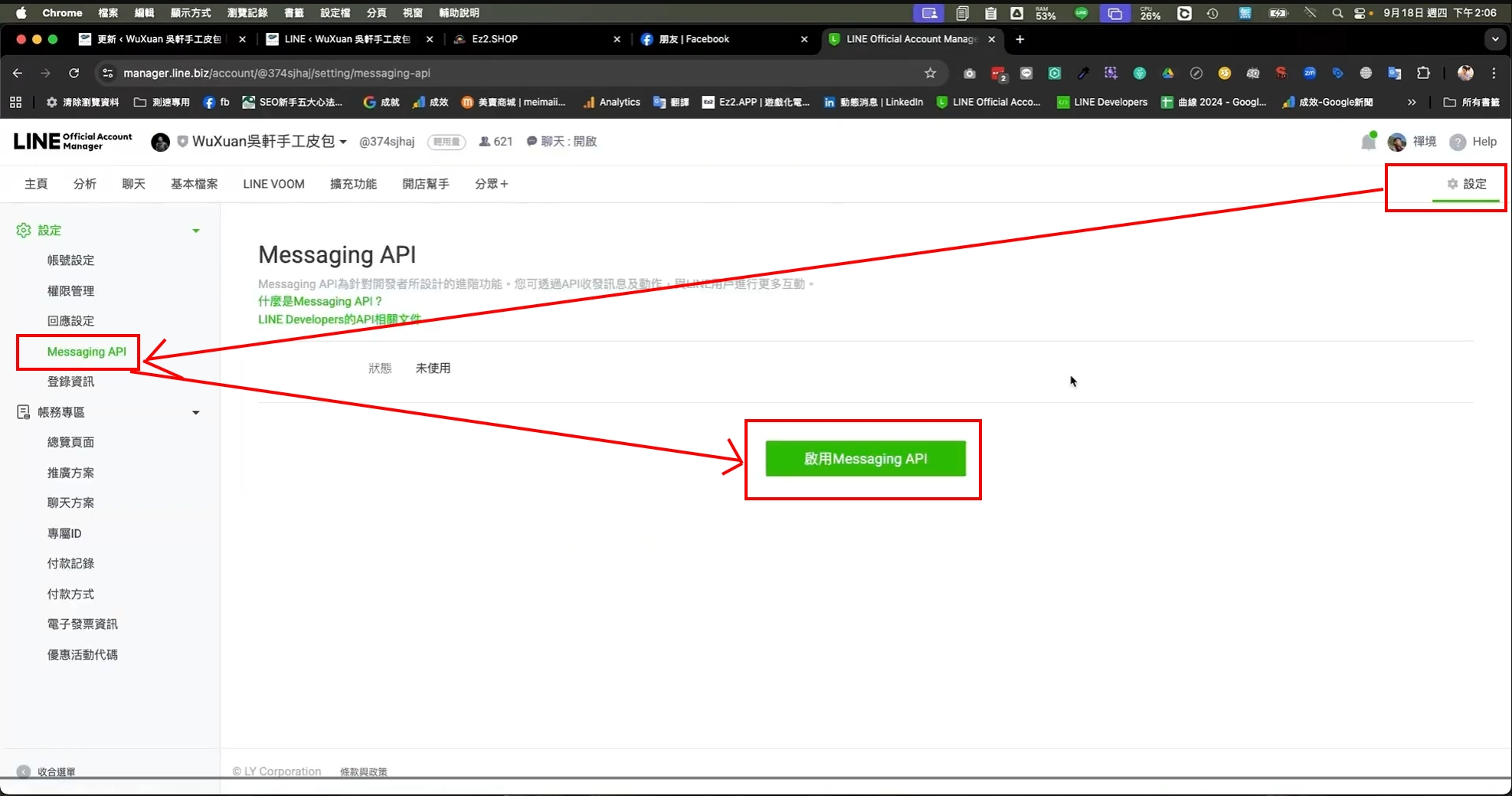Select Messaging API in the sidebar
The width and height of the screenshot is (1512, 796).
(x=87, y=352)
